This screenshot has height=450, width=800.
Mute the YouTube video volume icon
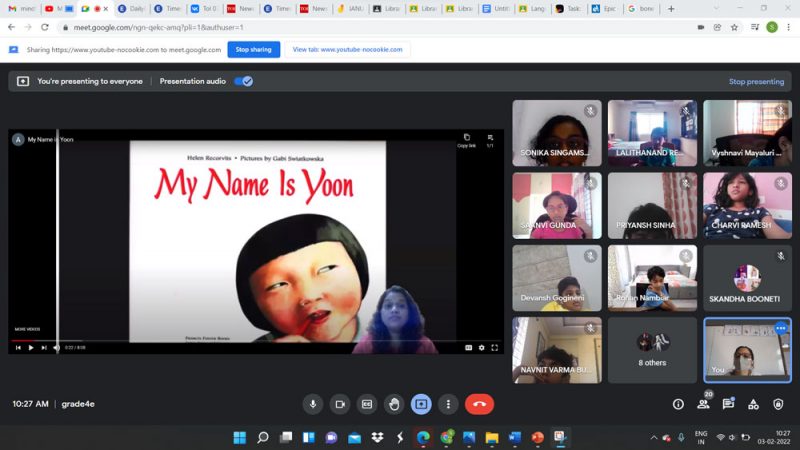(x=57, y=347)
